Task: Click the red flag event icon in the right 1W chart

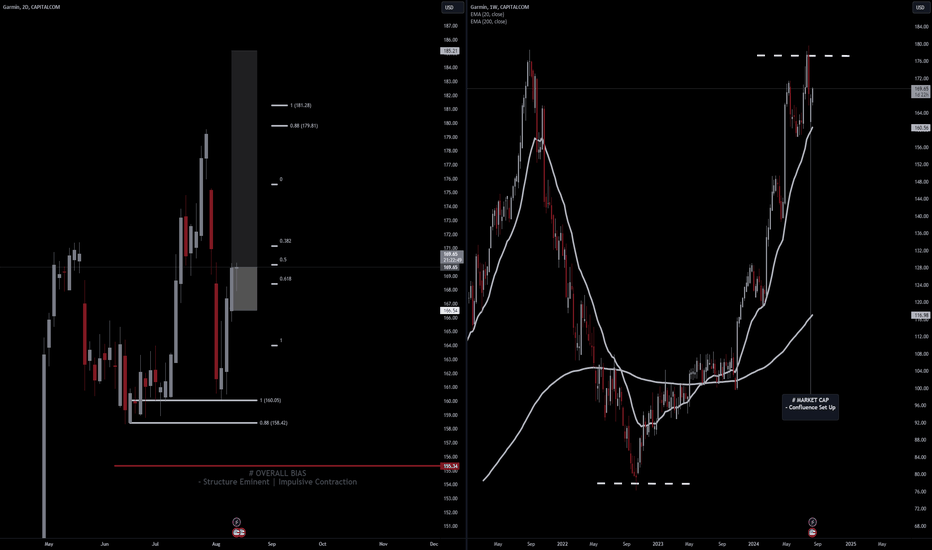Action: tap(813, 532)
